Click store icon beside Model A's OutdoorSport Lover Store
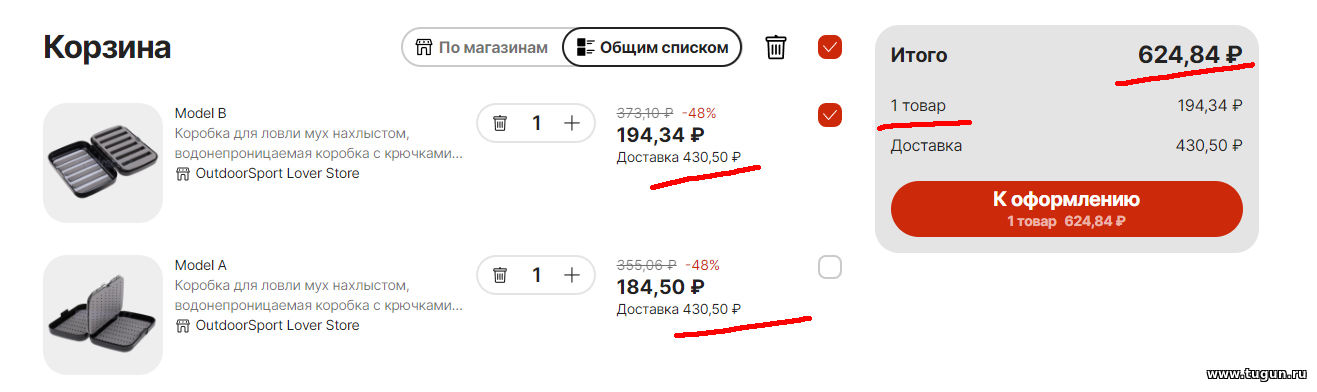This screenshot has height=392, width=1317. pos(183,326)
